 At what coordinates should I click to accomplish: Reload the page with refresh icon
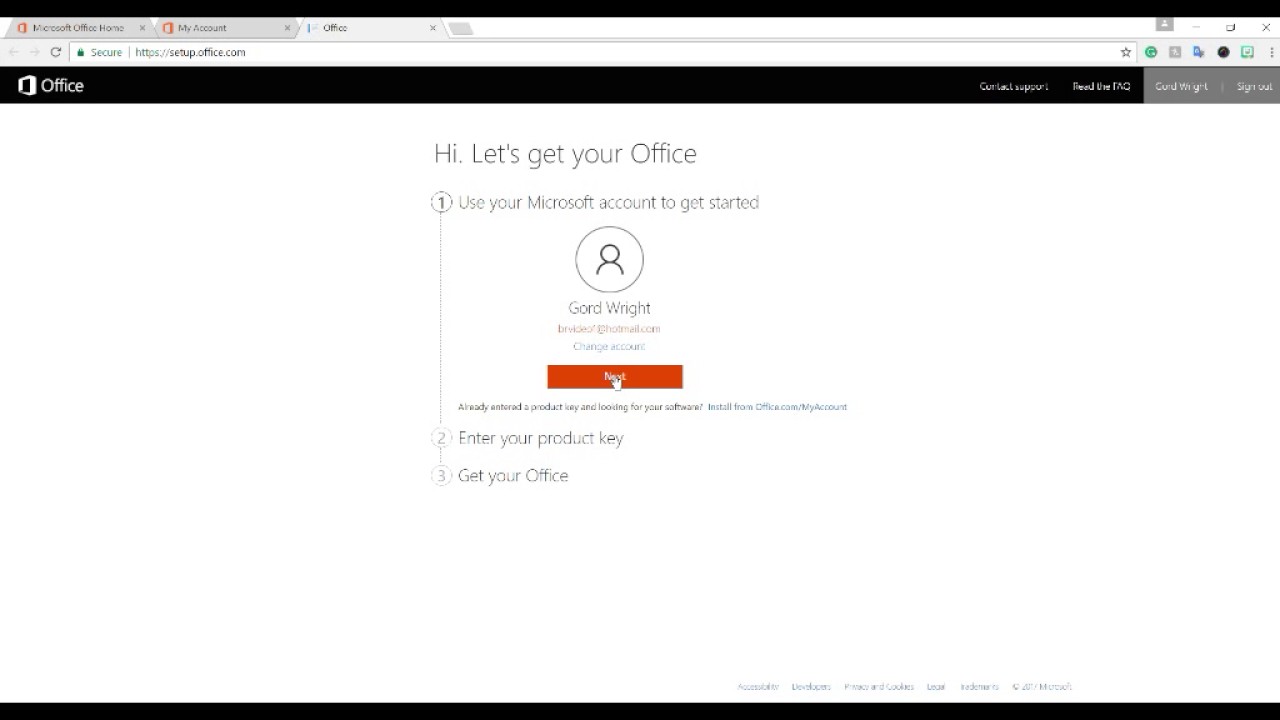coord(56,52)
